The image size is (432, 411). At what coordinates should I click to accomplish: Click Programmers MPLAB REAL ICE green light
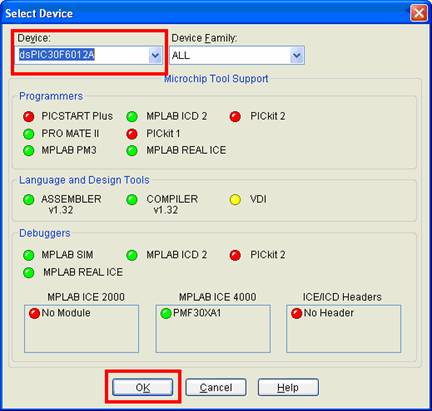click(x=132, y=150)
